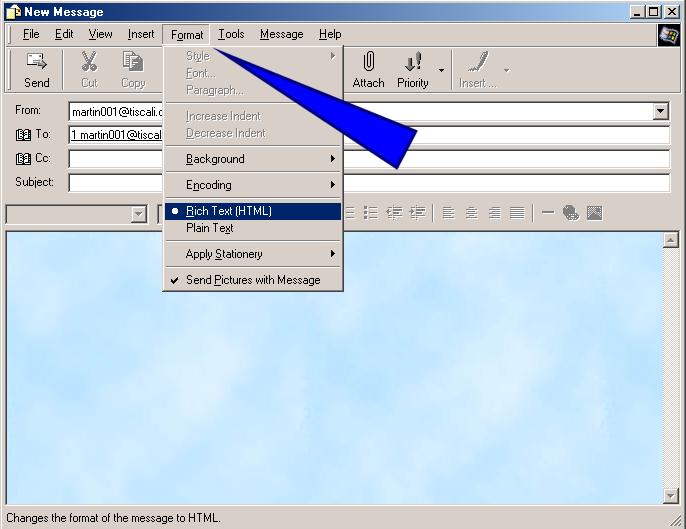Click the Cc address book icon
This screenshot has width=686, height=529.
[x=23, y=158]
